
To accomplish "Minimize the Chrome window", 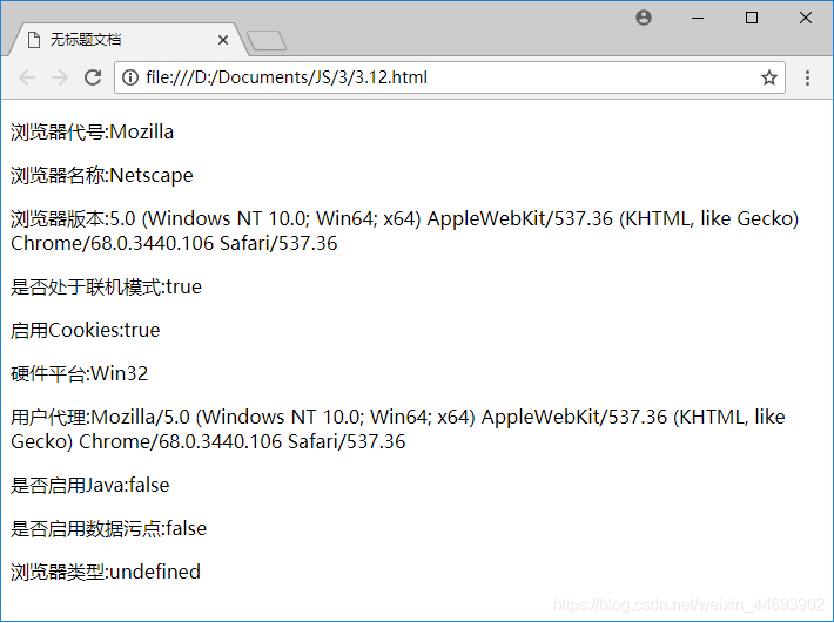I will click(x=698, y=18).
